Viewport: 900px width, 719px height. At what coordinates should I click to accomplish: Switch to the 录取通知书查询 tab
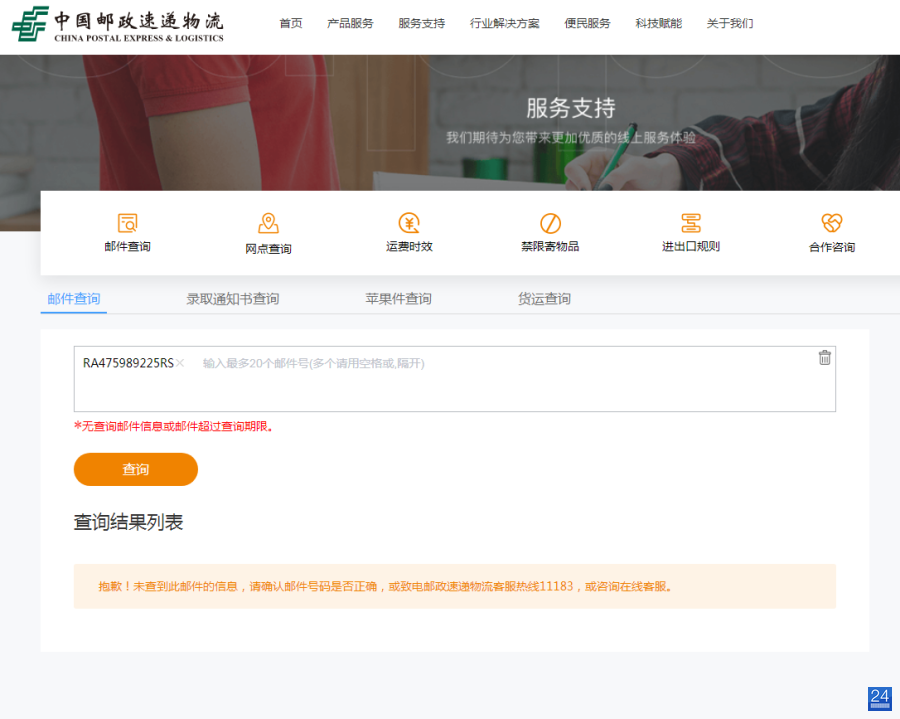pyautogui.click(x=232, y=299)
